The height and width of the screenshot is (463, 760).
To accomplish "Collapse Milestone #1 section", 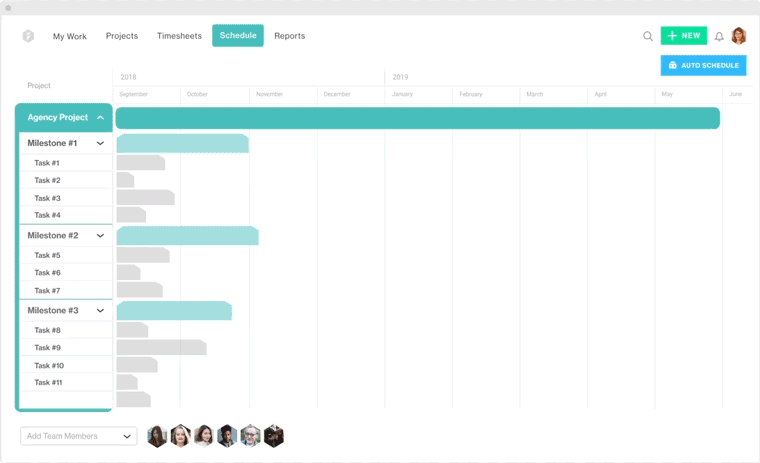I will point(100,143).
